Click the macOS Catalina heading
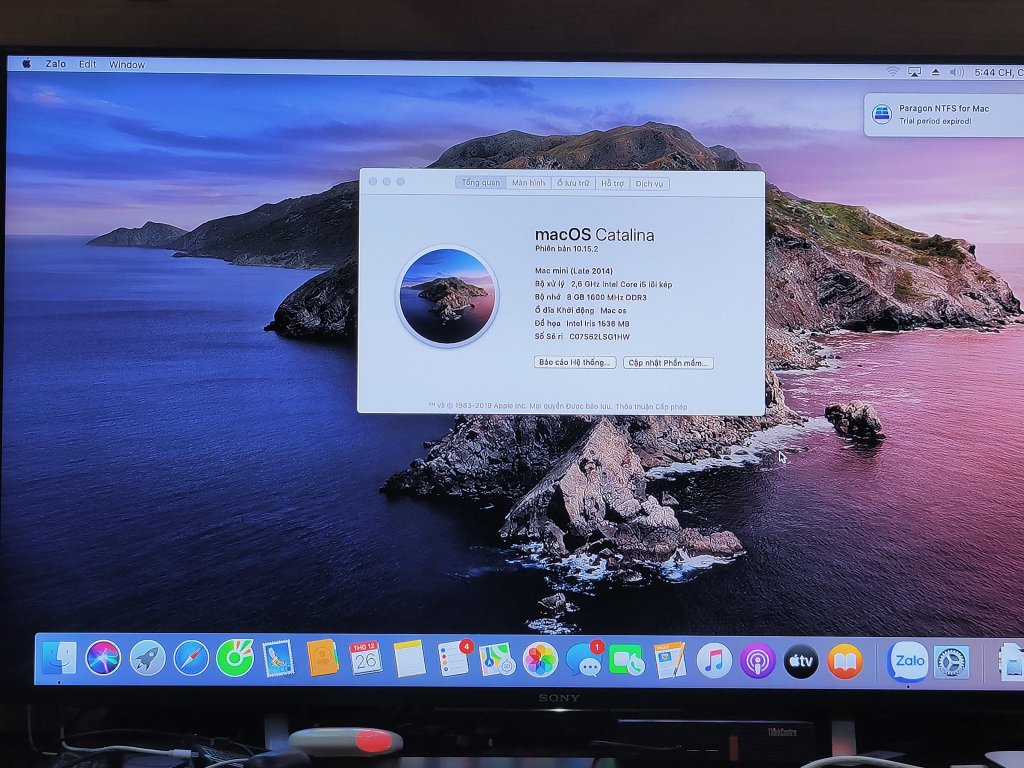This screenshot has width=1024, height=768. click(x=594, y=234)
